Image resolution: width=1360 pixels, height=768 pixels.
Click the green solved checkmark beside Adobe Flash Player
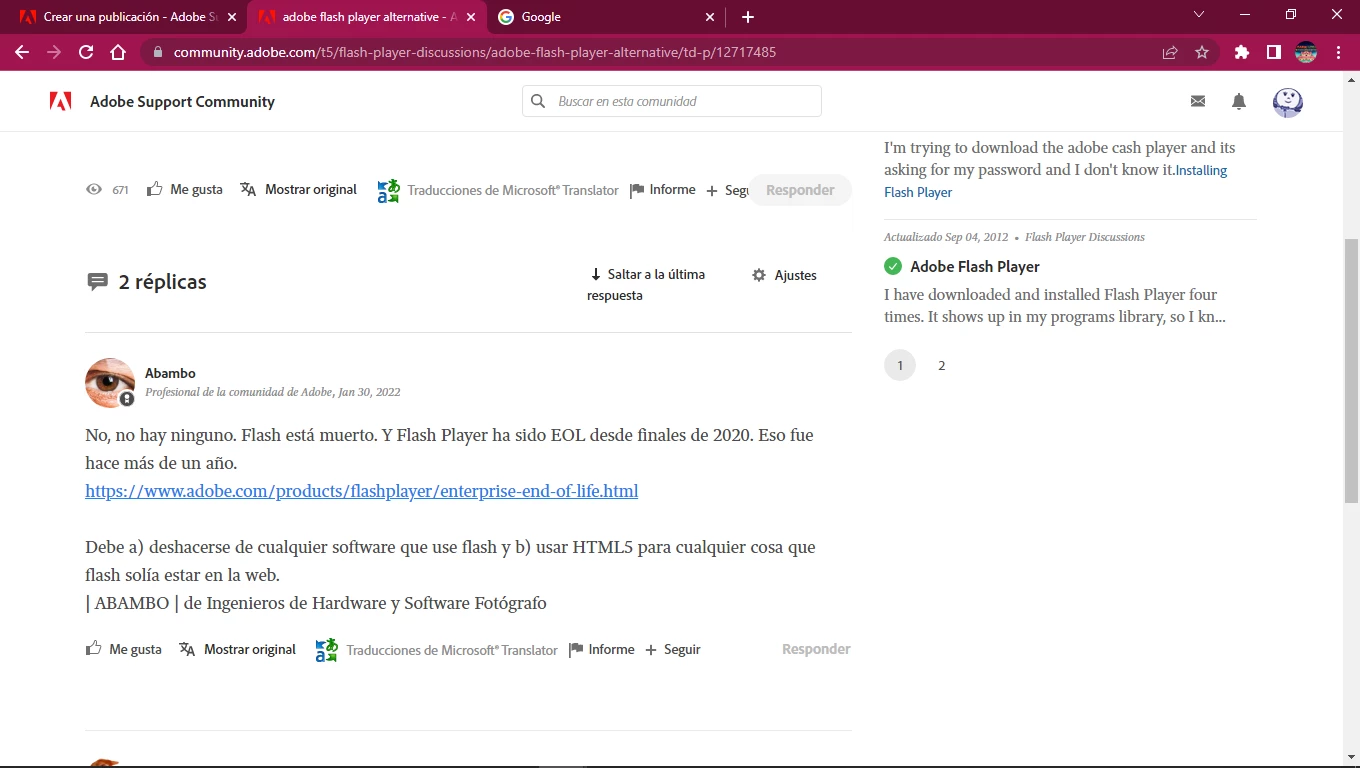click(x=893, y=266)
